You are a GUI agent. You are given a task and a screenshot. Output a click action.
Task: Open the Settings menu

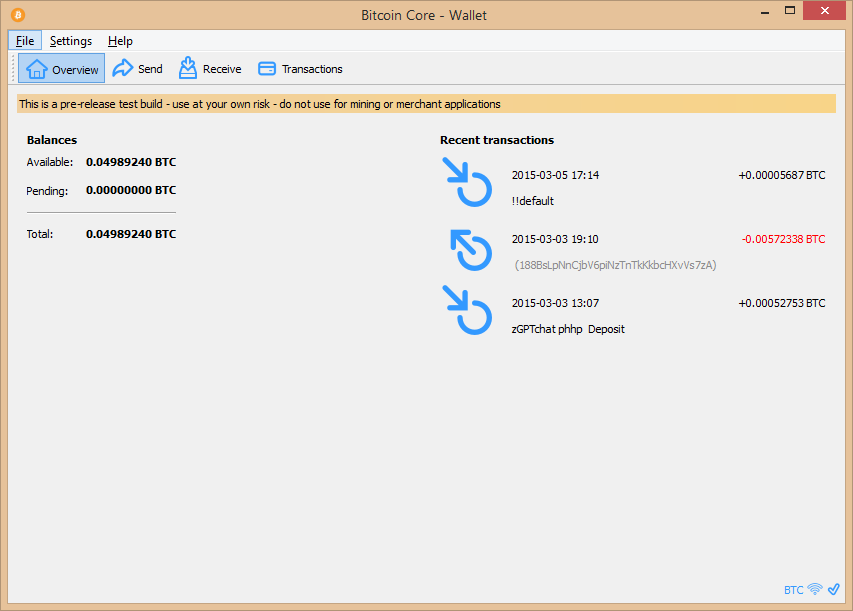coord(71,41)
